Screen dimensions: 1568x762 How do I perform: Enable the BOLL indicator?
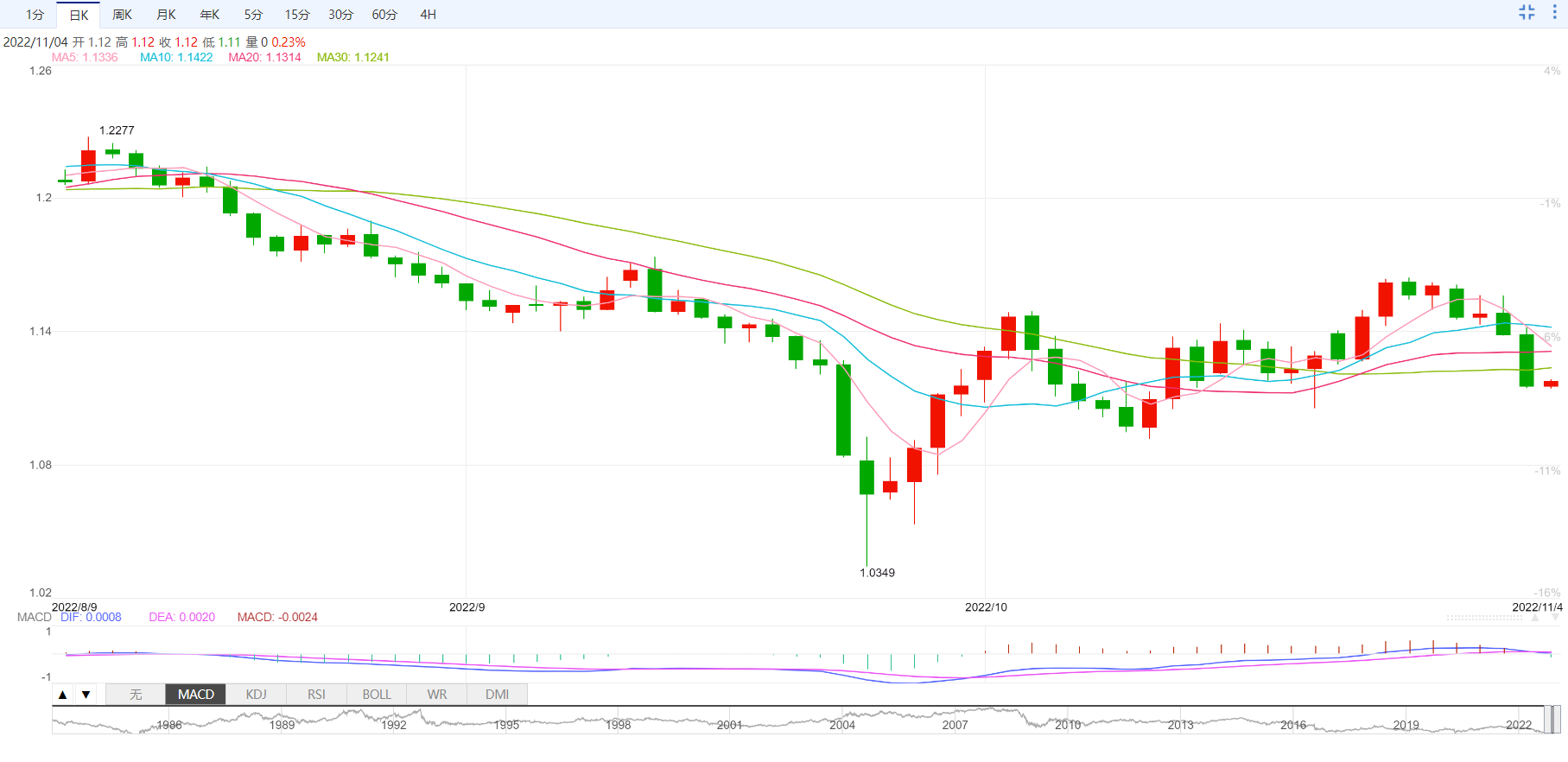(377, 695)
